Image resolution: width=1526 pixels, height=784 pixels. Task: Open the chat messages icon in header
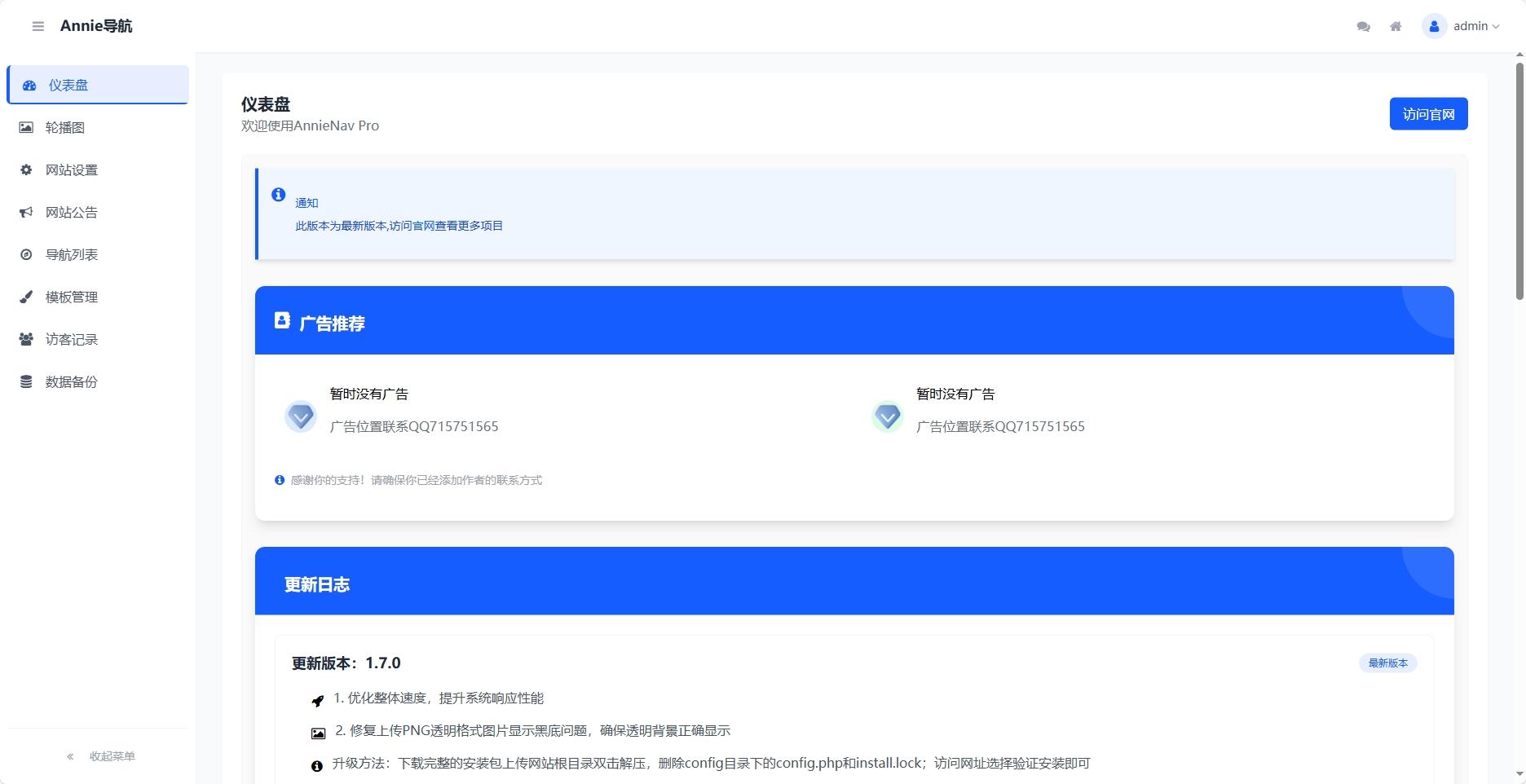pos(1363,26)
